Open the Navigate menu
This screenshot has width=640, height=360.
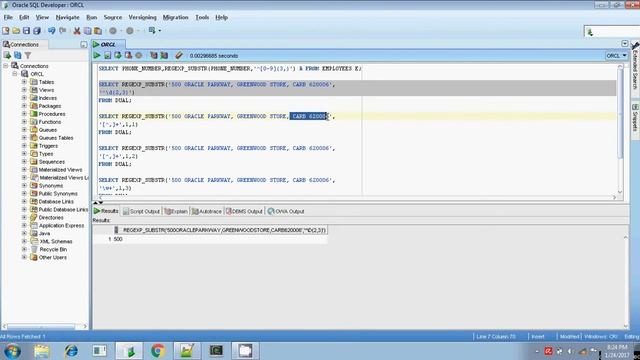pyautogui.click(x=67, y=18)
